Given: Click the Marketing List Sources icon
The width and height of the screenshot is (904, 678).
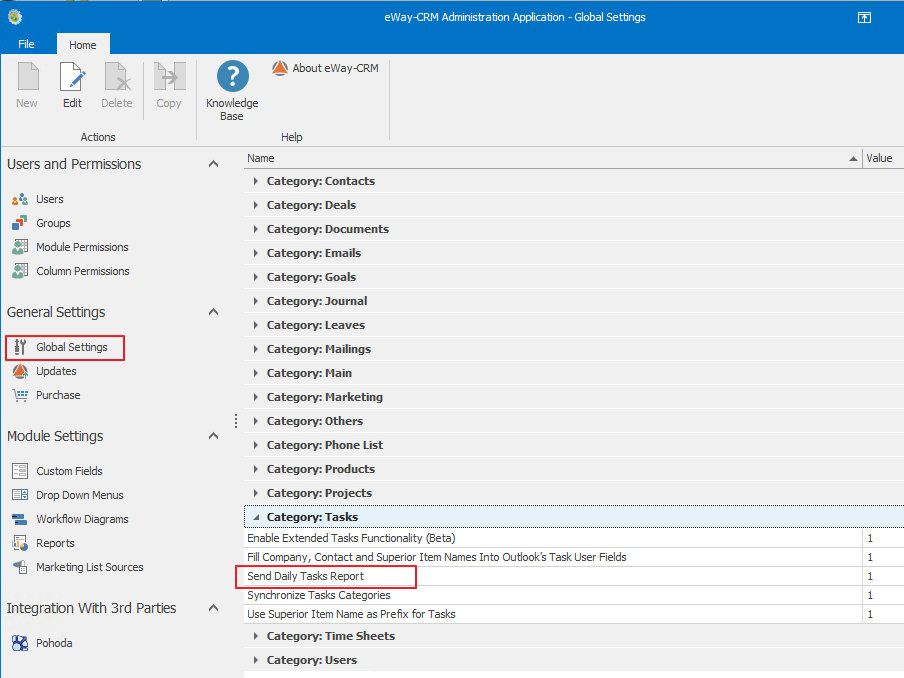Looking at the screenshot, I should pyautogui.click(x=20, y=567).
